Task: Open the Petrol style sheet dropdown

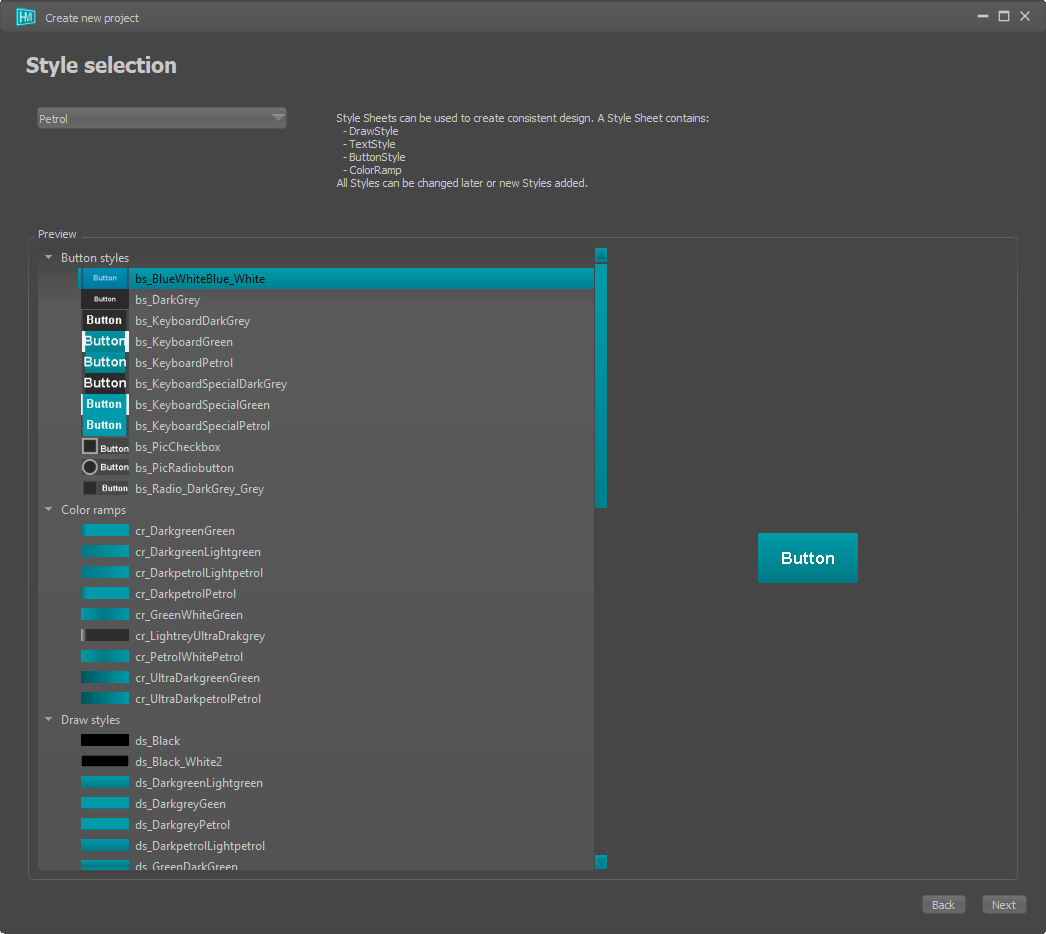Action: click(162, 119)
